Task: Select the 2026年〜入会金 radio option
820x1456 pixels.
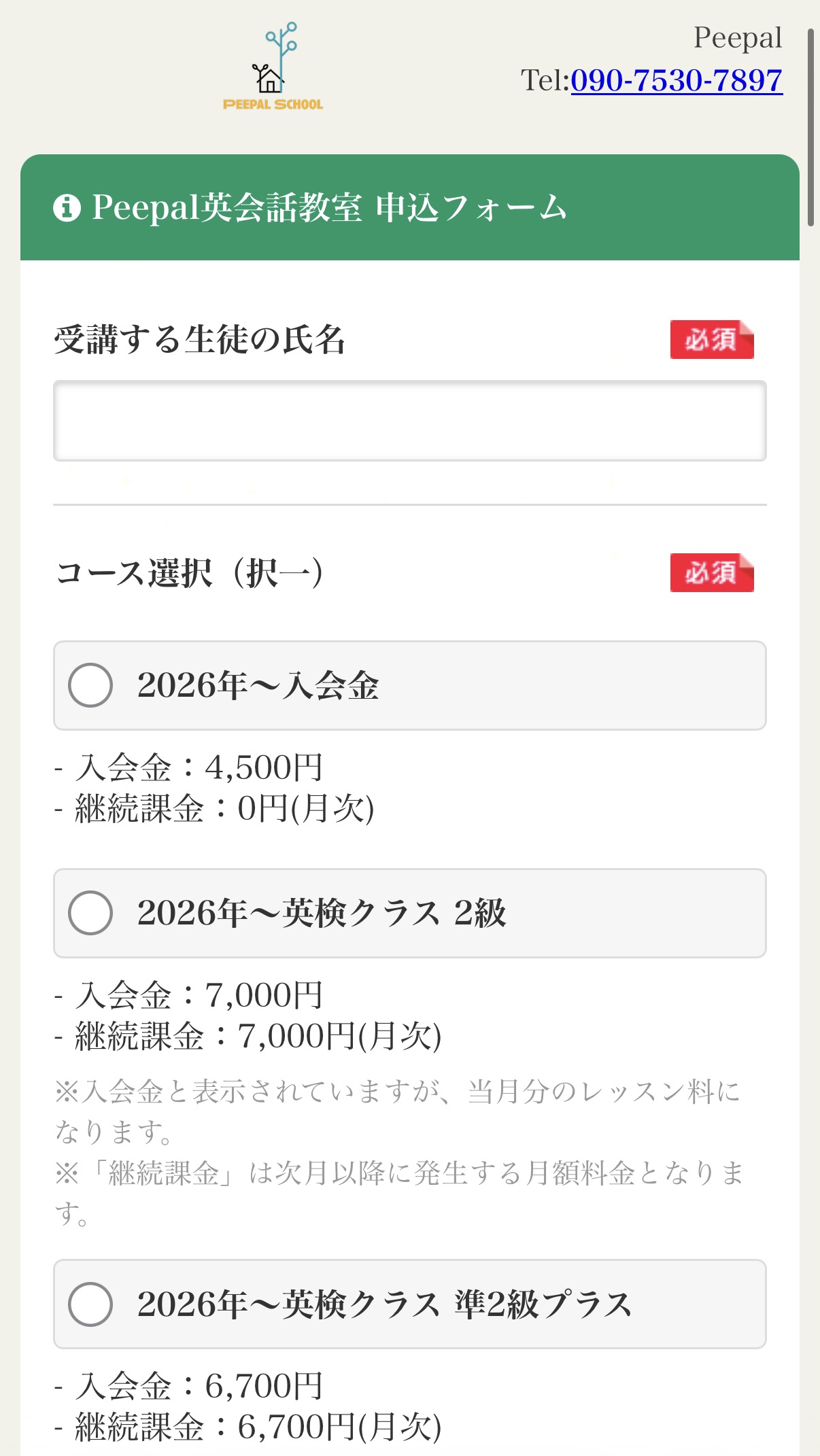Action: [x=90, y=685]
